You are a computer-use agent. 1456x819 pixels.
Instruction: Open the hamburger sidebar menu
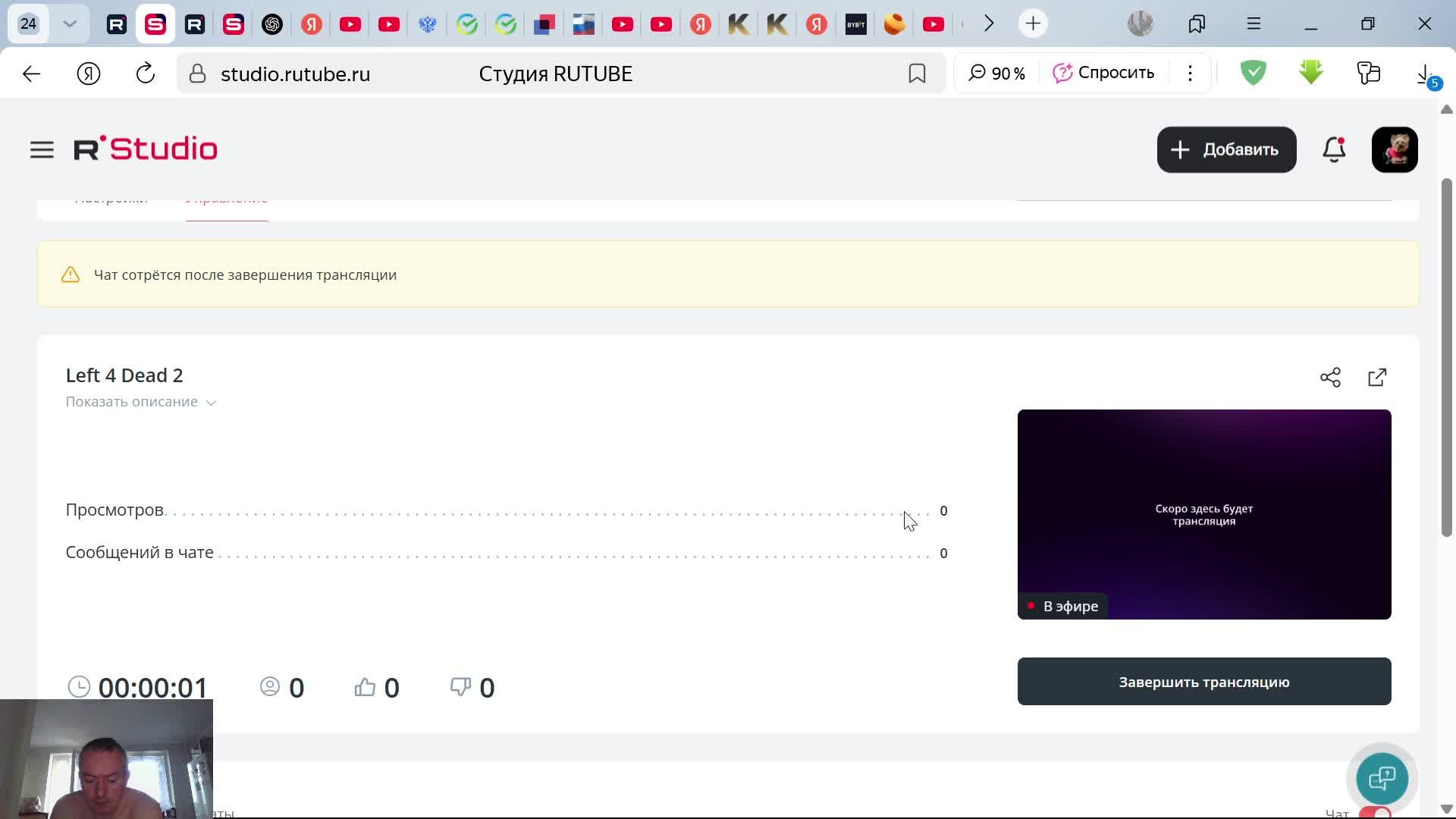pos(42,149)
